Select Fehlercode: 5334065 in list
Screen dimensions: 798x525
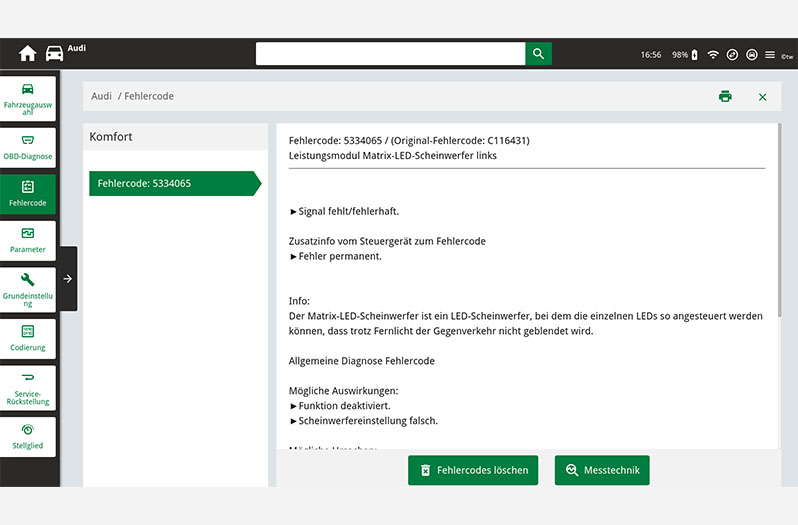(174, 184)
